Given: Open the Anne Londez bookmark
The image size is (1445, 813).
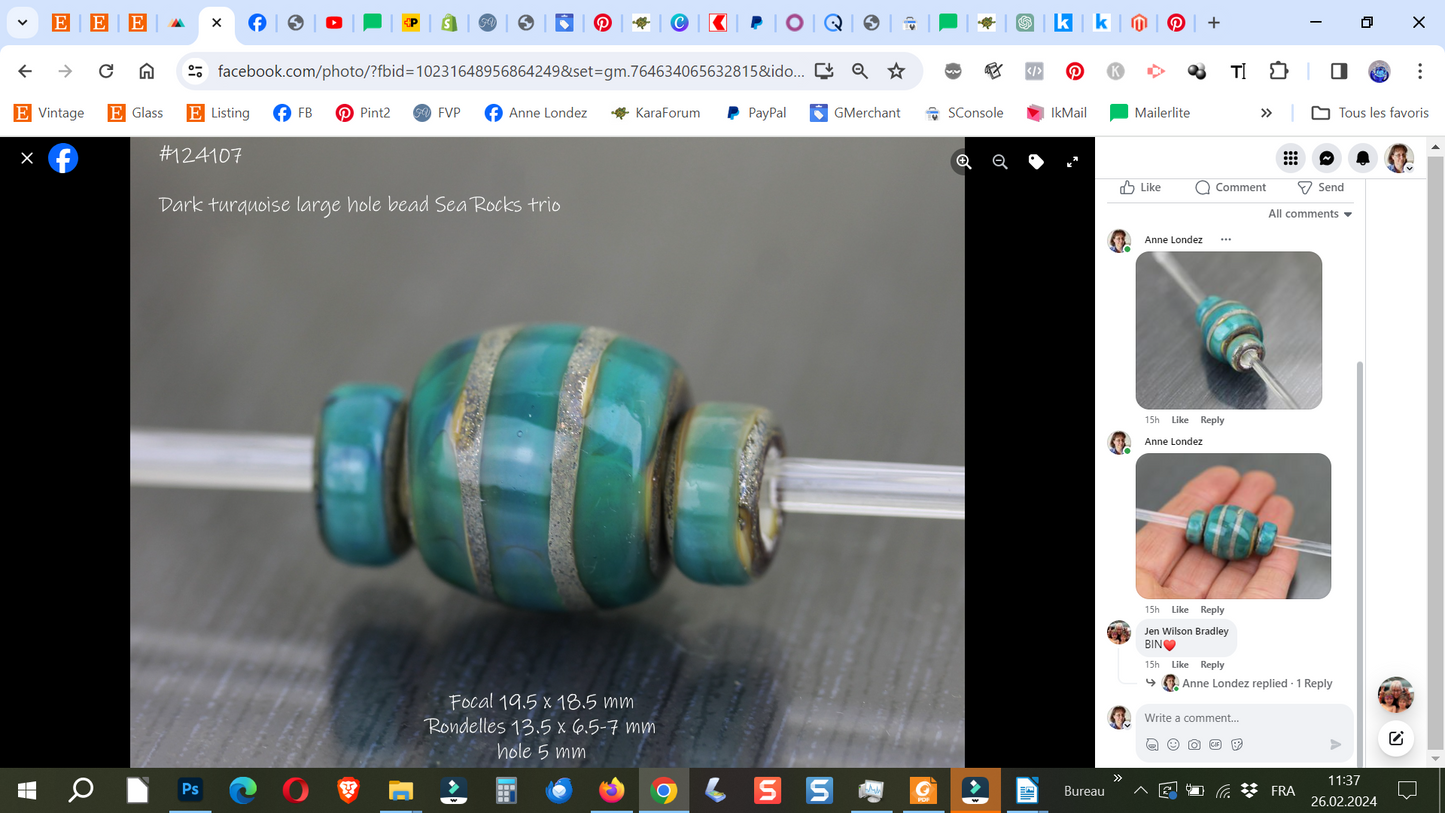Looking at the screenshot, I should (535, 113).
